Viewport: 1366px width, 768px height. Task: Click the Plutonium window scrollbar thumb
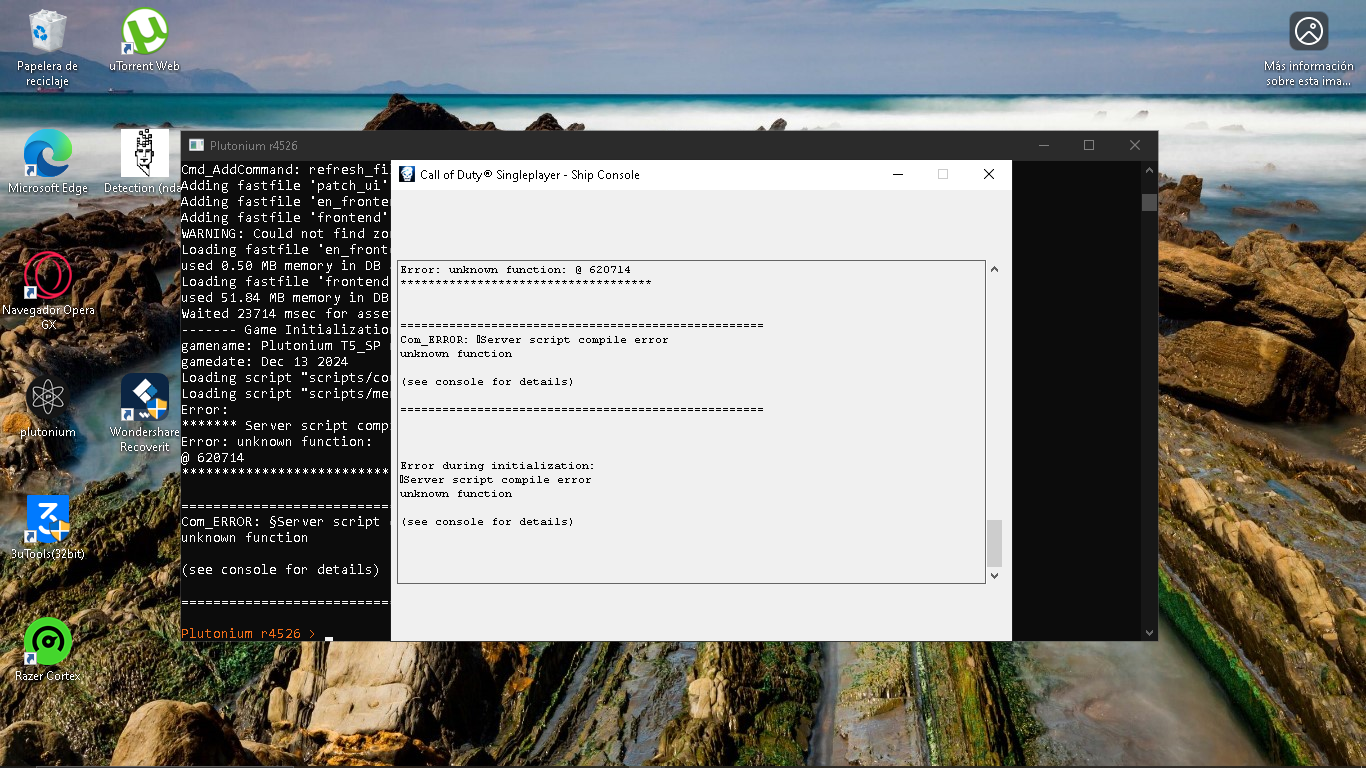pos(1149,202)
